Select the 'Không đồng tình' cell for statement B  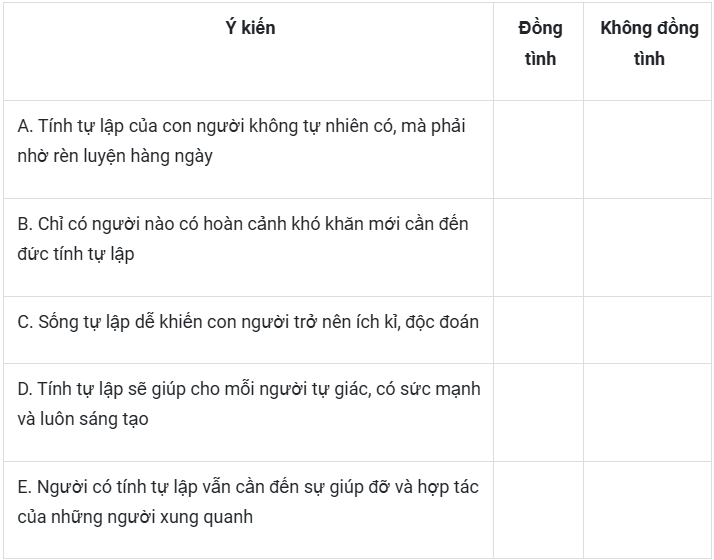pyautogui.click(x=647, y=248)
